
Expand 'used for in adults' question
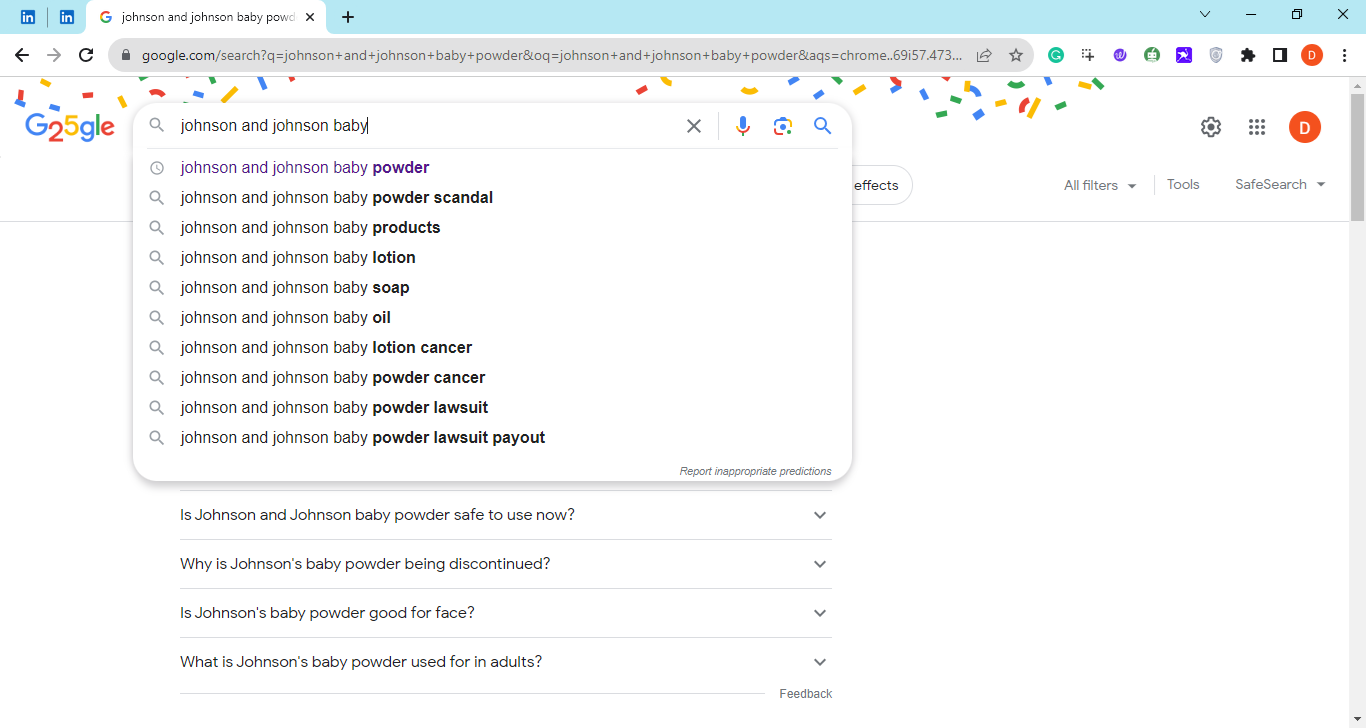pyautogui.click(x=506, y=662)
